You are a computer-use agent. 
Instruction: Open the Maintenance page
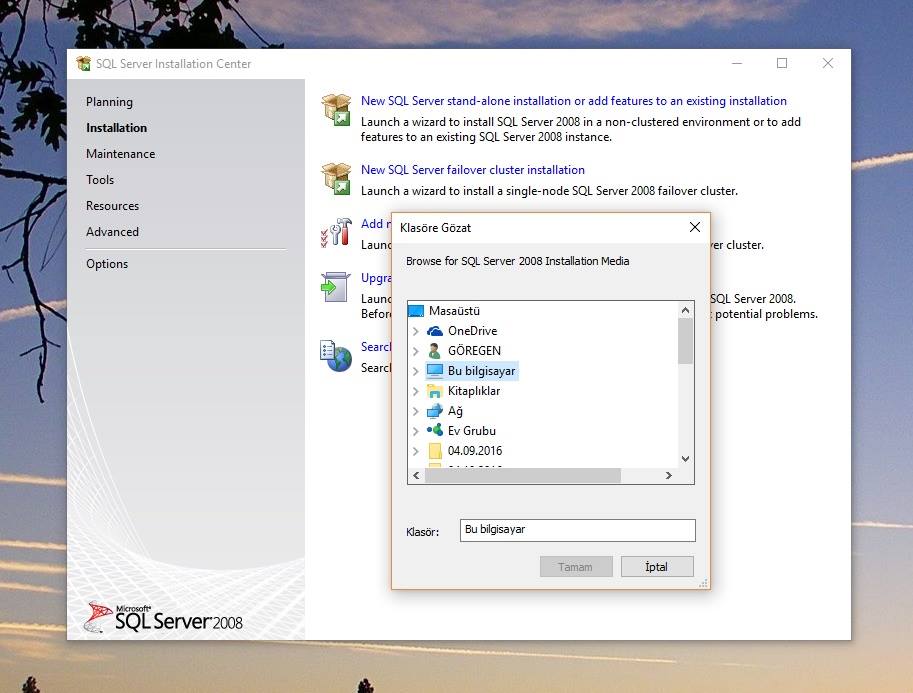[x=121, y=154]
